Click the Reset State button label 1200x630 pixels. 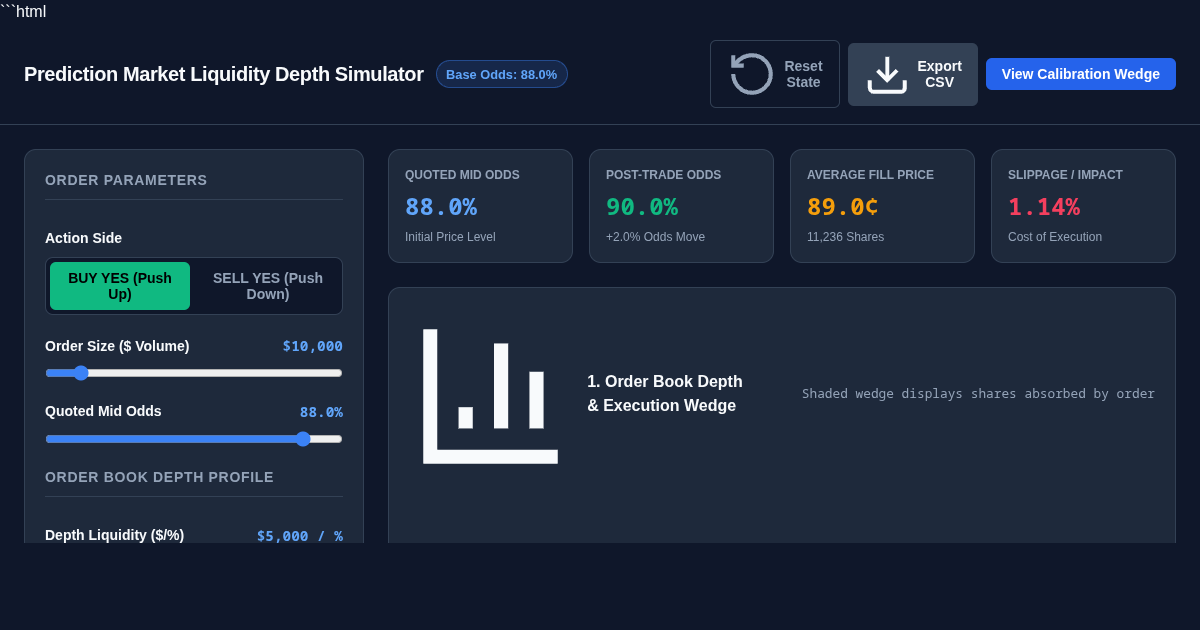click(x=803, y=74)
